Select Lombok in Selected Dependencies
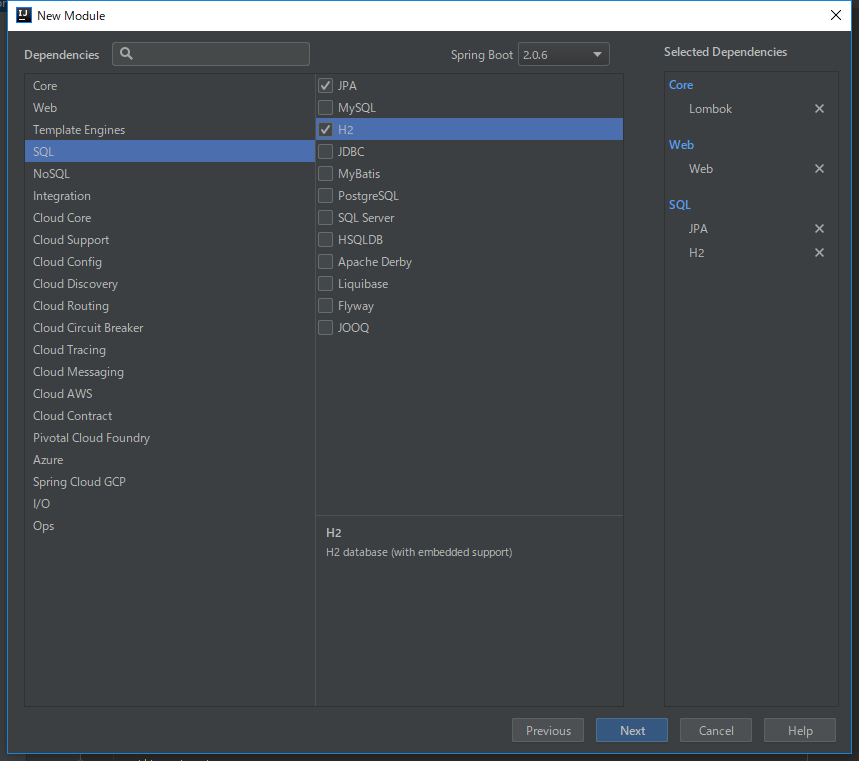Viewport: 859px width, 761px height. coord(710,108)
